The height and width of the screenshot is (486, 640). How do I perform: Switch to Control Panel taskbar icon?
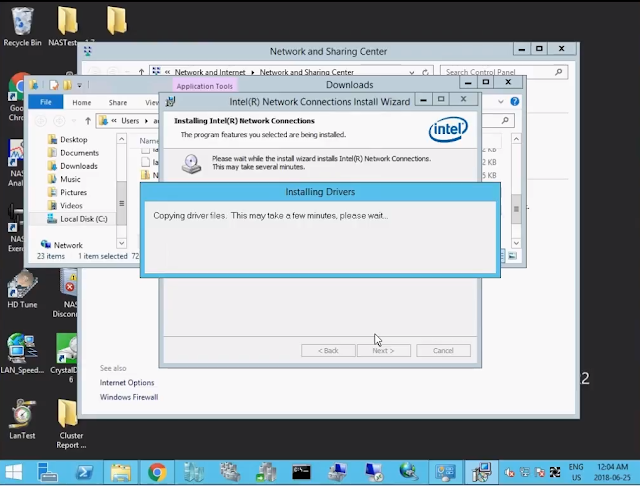(x=445, y=473)
